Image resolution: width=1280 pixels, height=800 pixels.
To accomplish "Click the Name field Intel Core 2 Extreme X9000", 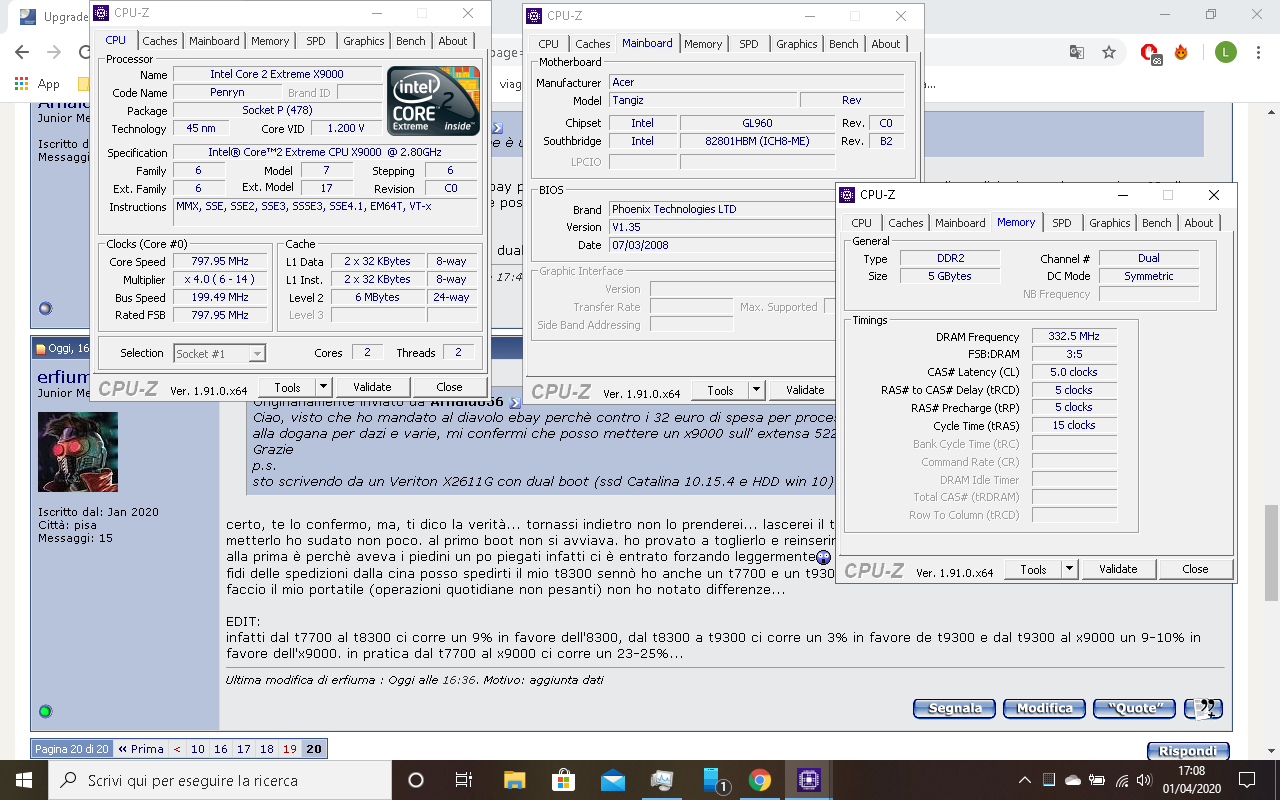I will coord(277,75).
